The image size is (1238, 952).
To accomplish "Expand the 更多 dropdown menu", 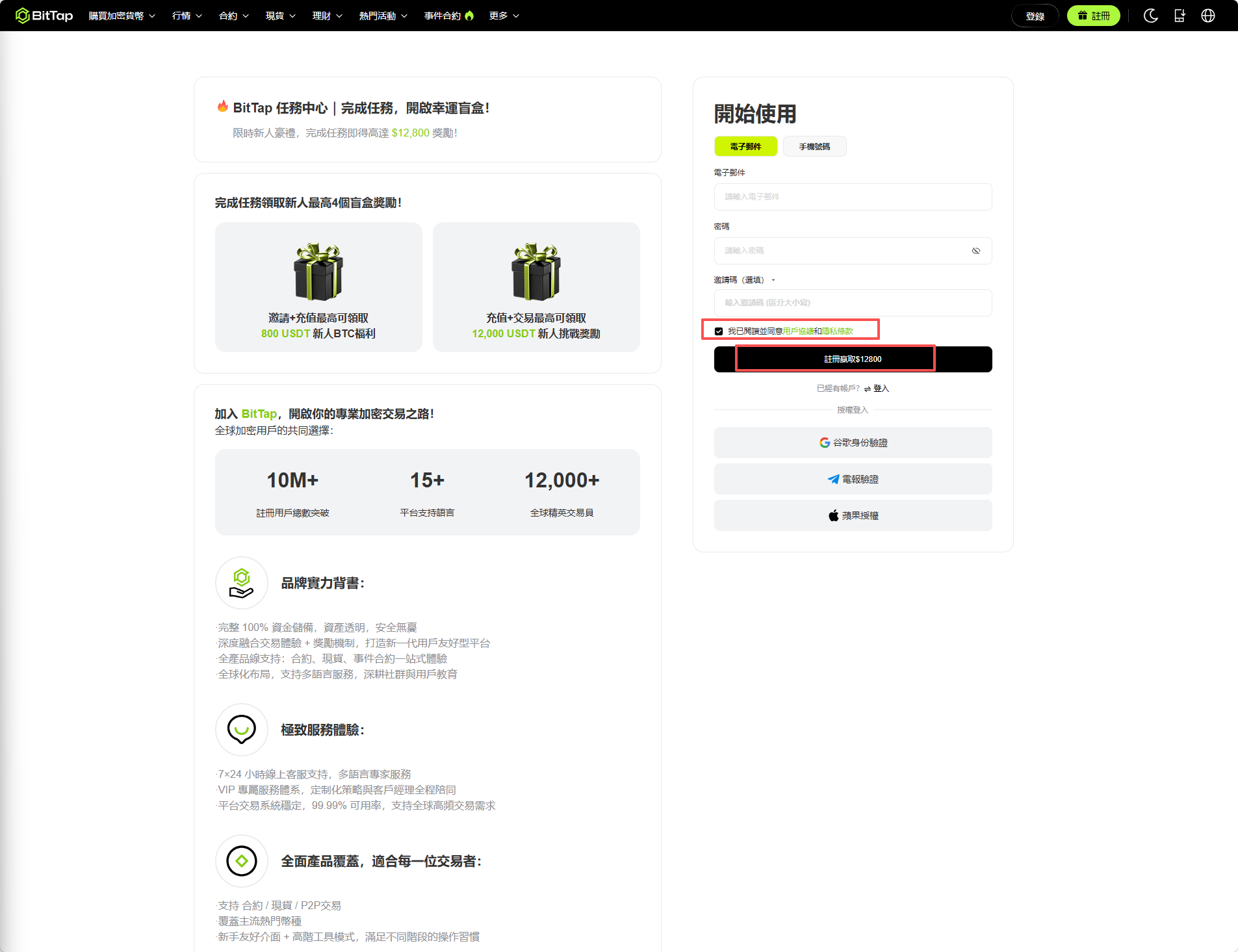I will [x=504, y=16].
